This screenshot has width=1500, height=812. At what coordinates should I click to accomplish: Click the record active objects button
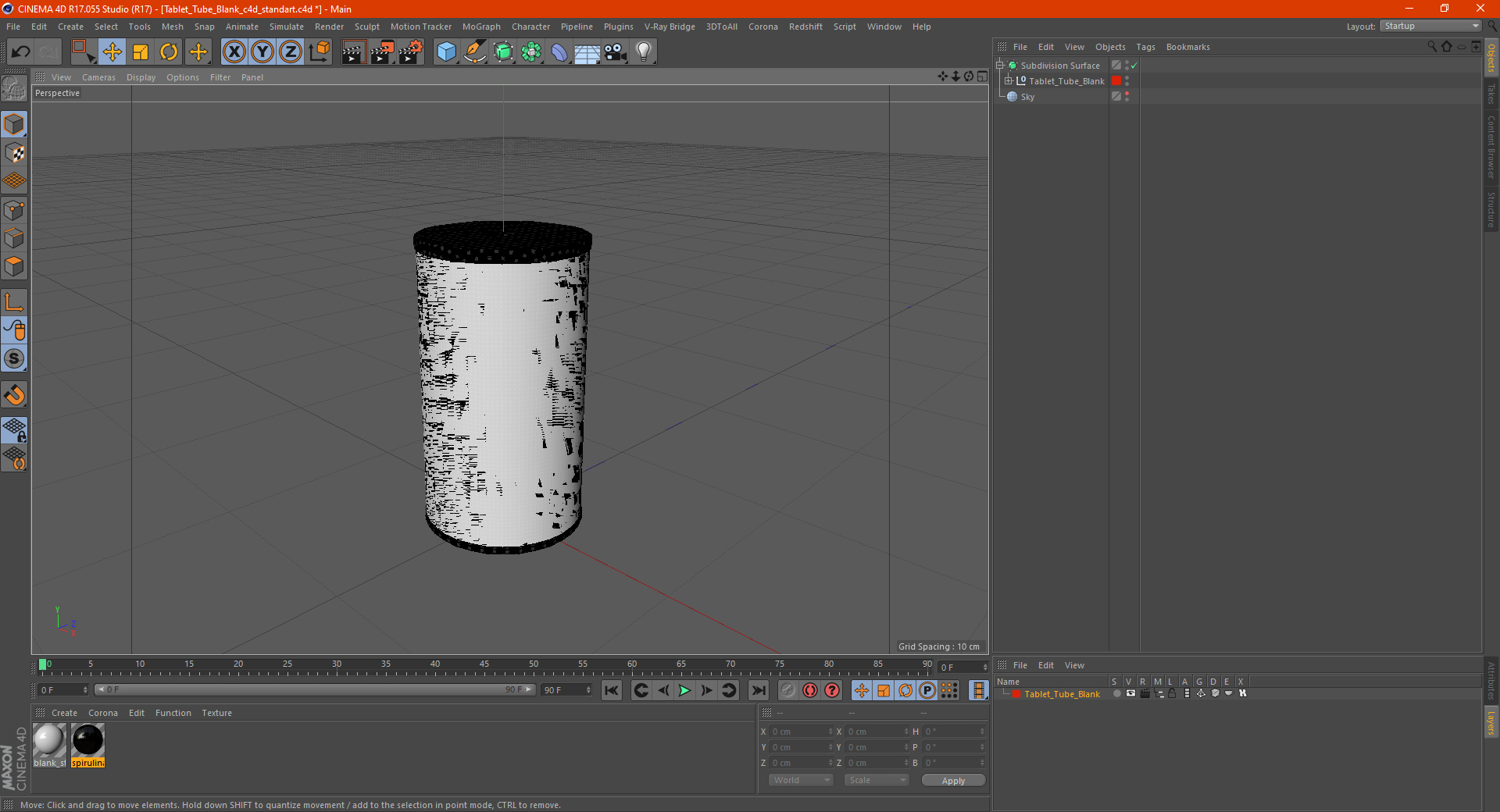pyautogui.click(x=787, y=690)
